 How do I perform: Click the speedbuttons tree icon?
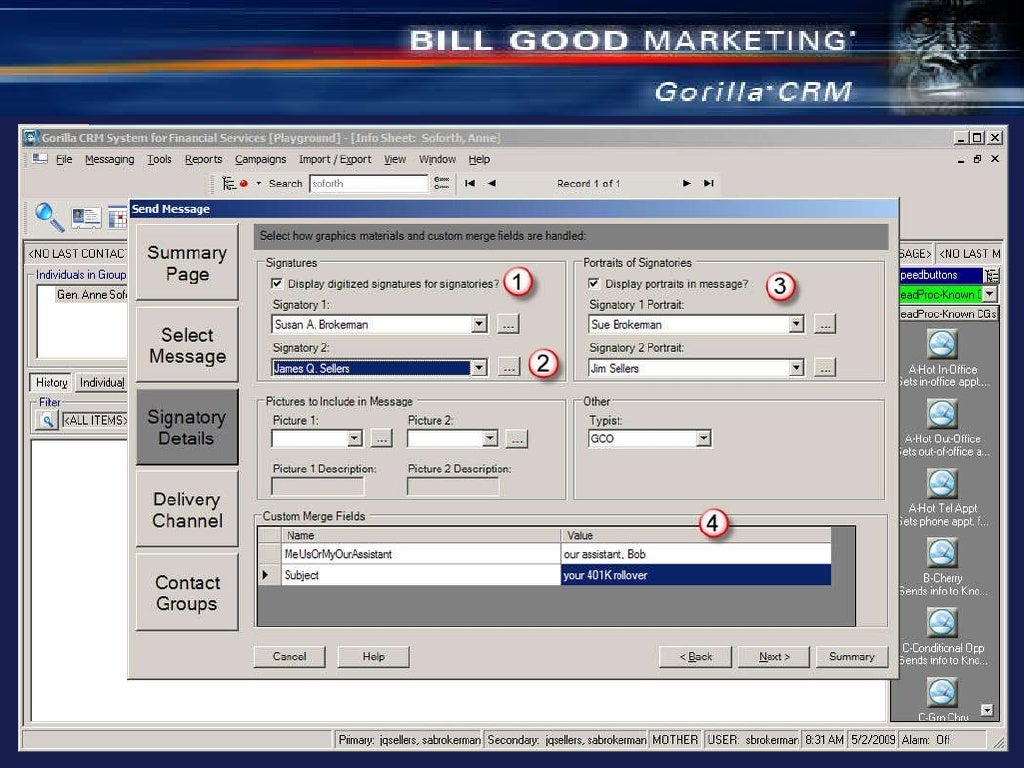(992, 275)
